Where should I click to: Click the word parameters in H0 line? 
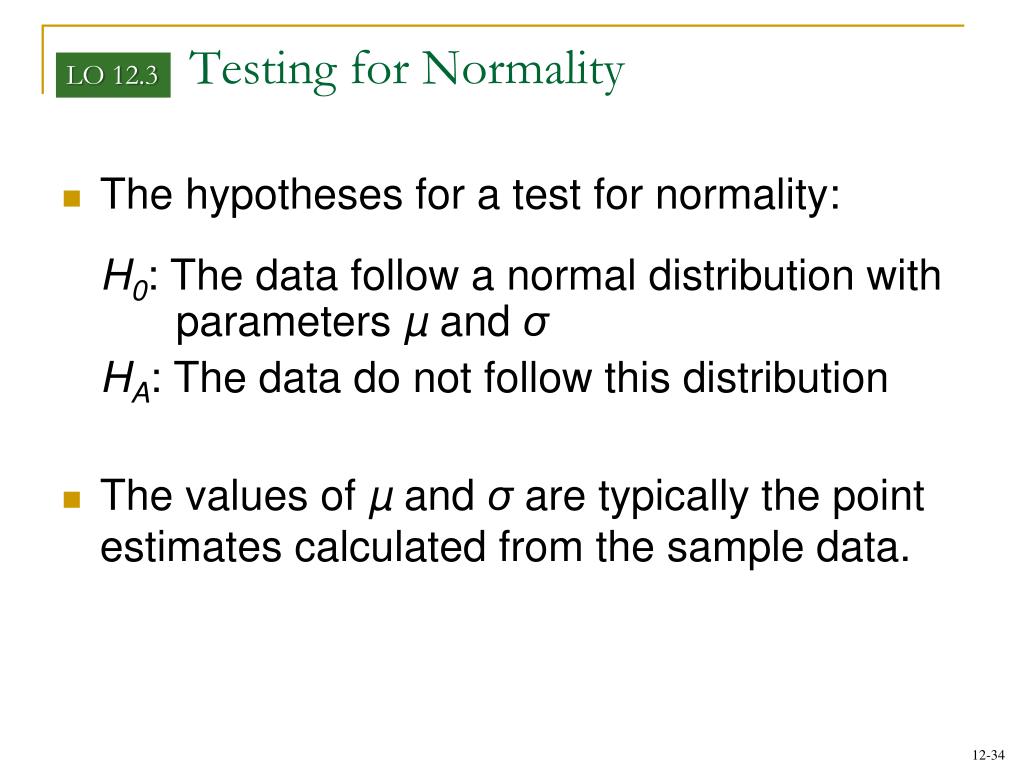[283, 324]
